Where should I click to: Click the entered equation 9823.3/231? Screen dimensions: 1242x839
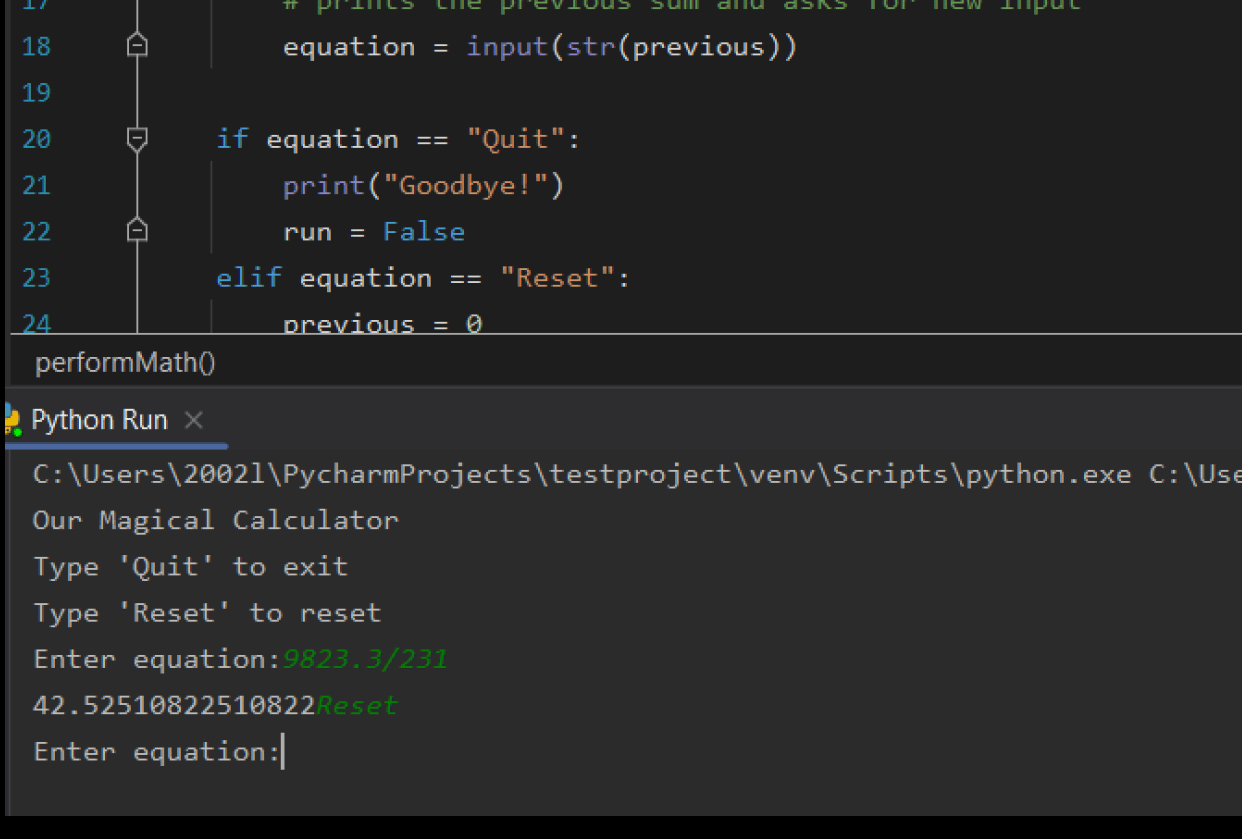point(364,659)
